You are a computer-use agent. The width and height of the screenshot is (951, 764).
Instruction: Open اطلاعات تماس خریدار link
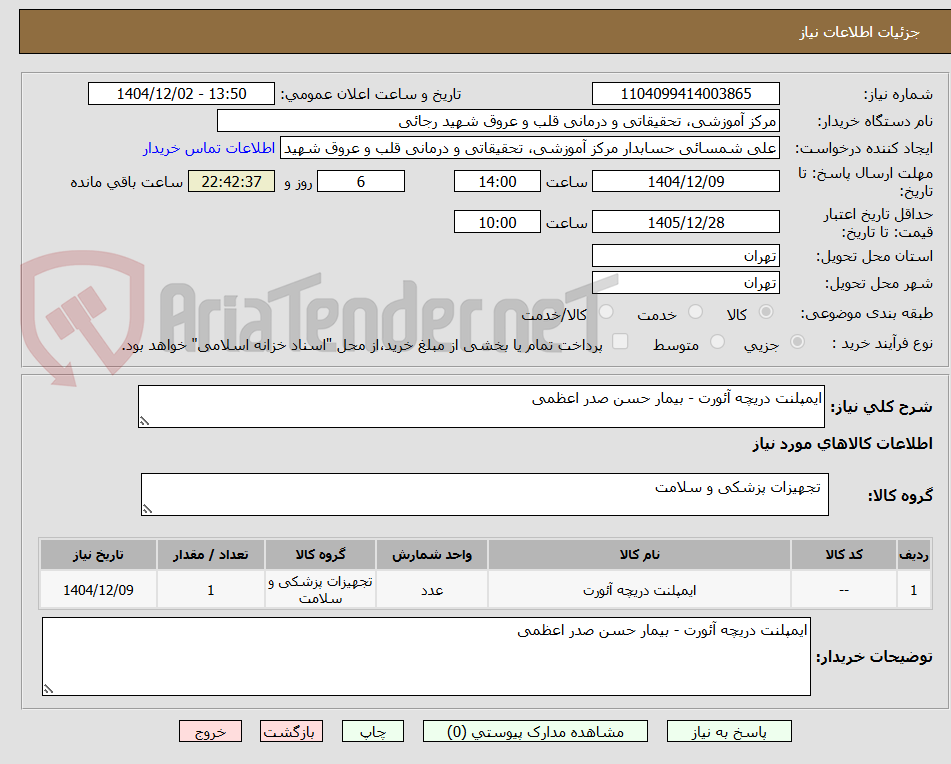click(209, 149)
